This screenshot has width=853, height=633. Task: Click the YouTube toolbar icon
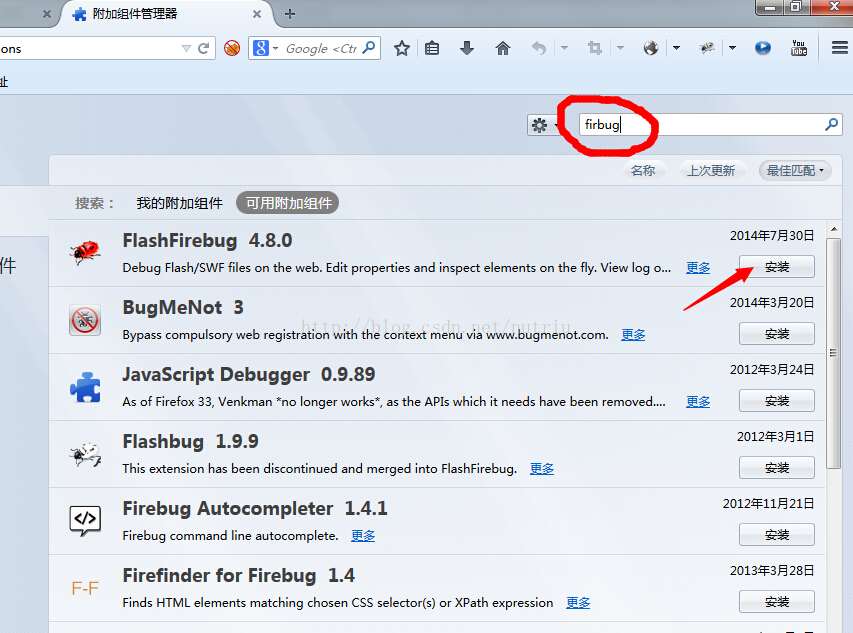point(799,48)
